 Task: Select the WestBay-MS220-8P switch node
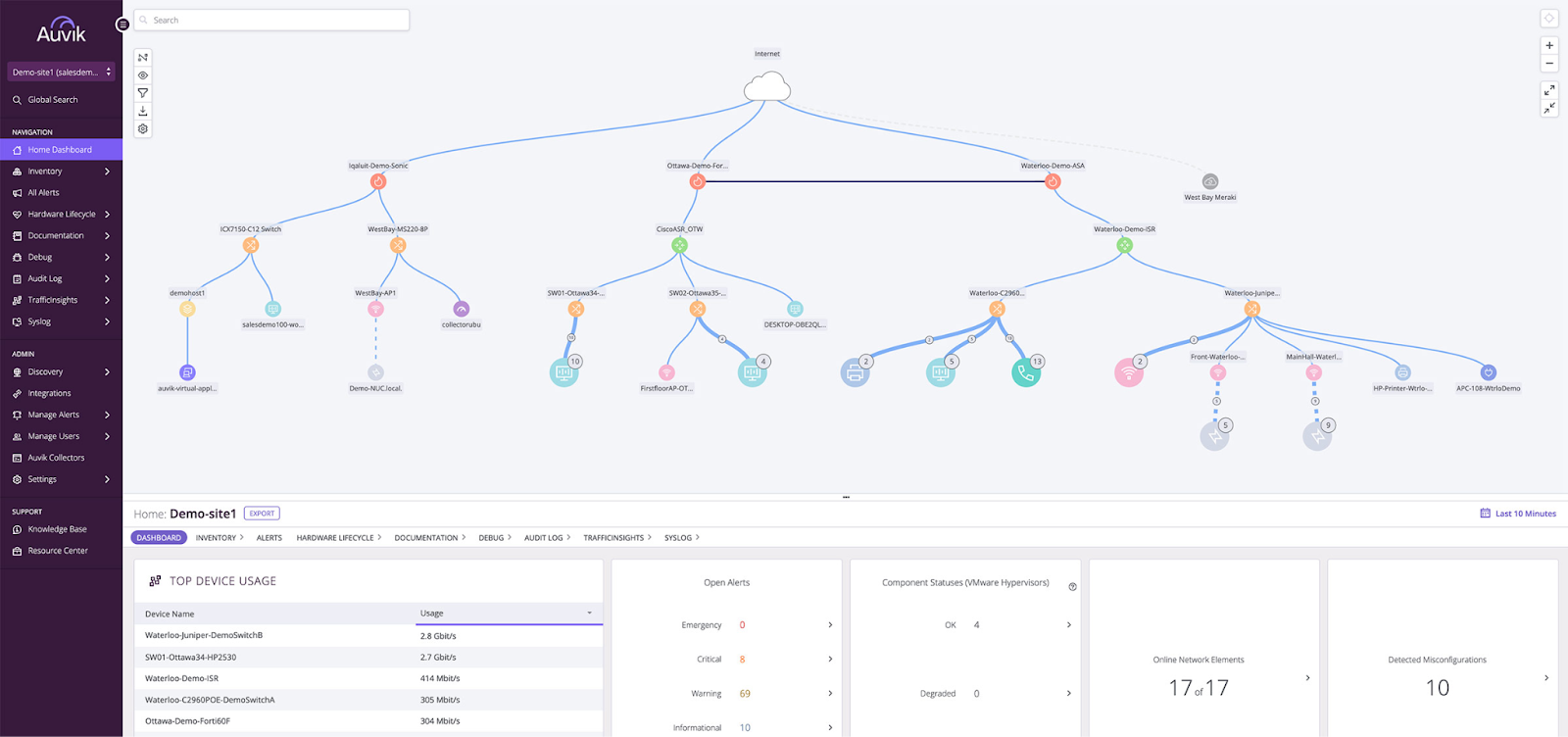pos(398,245)
